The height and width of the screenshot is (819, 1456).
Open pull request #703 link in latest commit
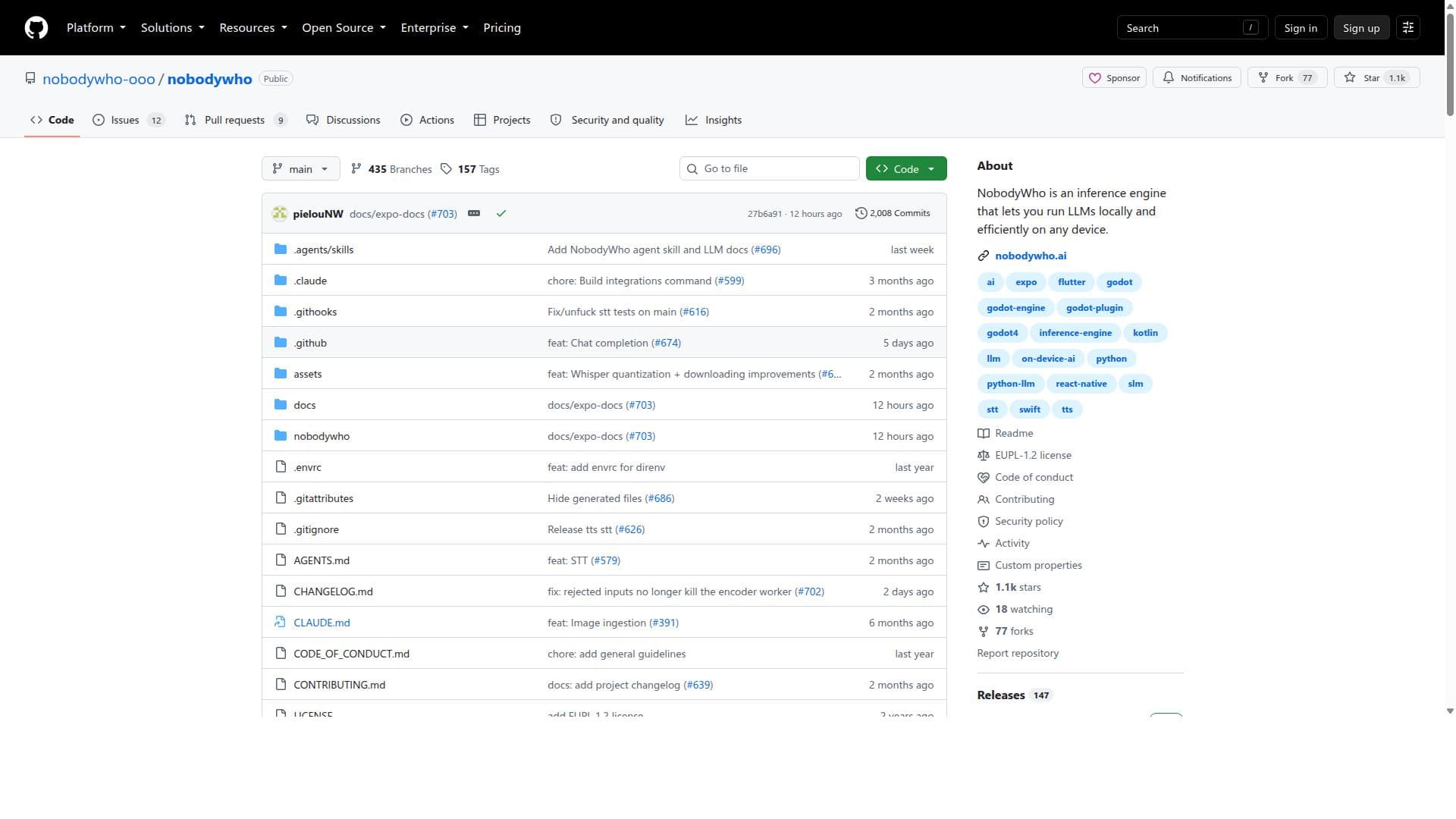[443, 214]
